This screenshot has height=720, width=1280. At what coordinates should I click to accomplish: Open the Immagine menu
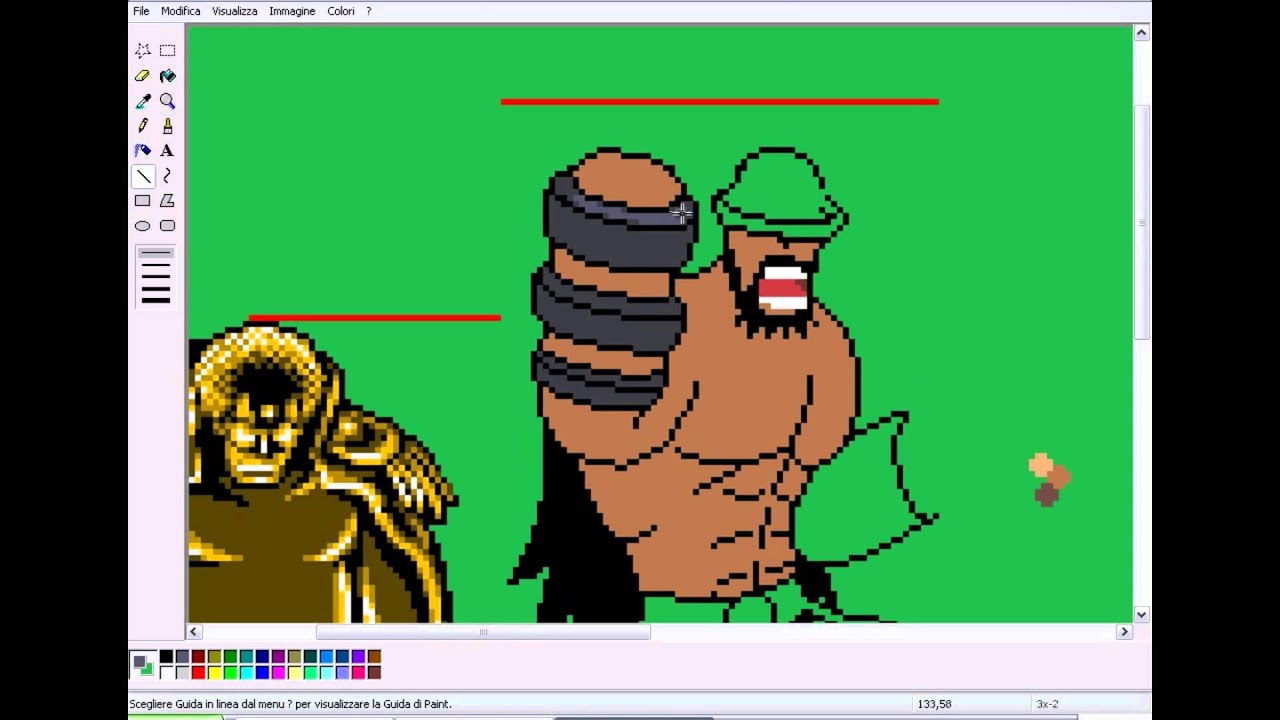click(292, 11)
